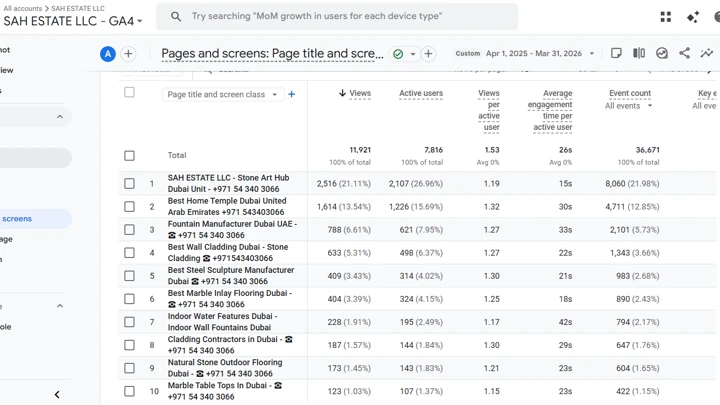The image size is (720, 405).
Task: Add a new report element plus button
Action: pyautogui.click(x=428, y=54)
